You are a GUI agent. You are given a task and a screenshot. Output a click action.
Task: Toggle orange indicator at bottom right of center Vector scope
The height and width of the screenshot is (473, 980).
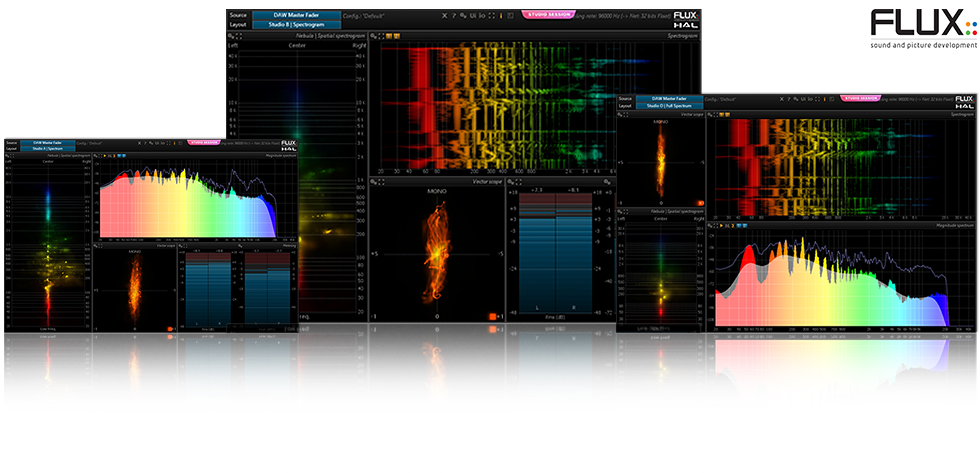(x=492, y=316)
